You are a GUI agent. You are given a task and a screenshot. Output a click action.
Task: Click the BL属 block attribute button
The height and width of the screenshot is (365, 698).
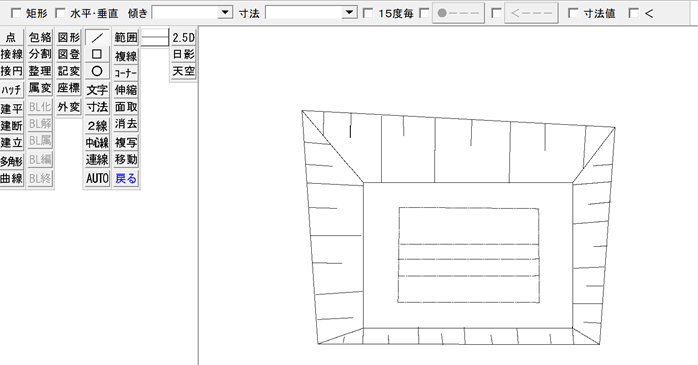(40, 141)
